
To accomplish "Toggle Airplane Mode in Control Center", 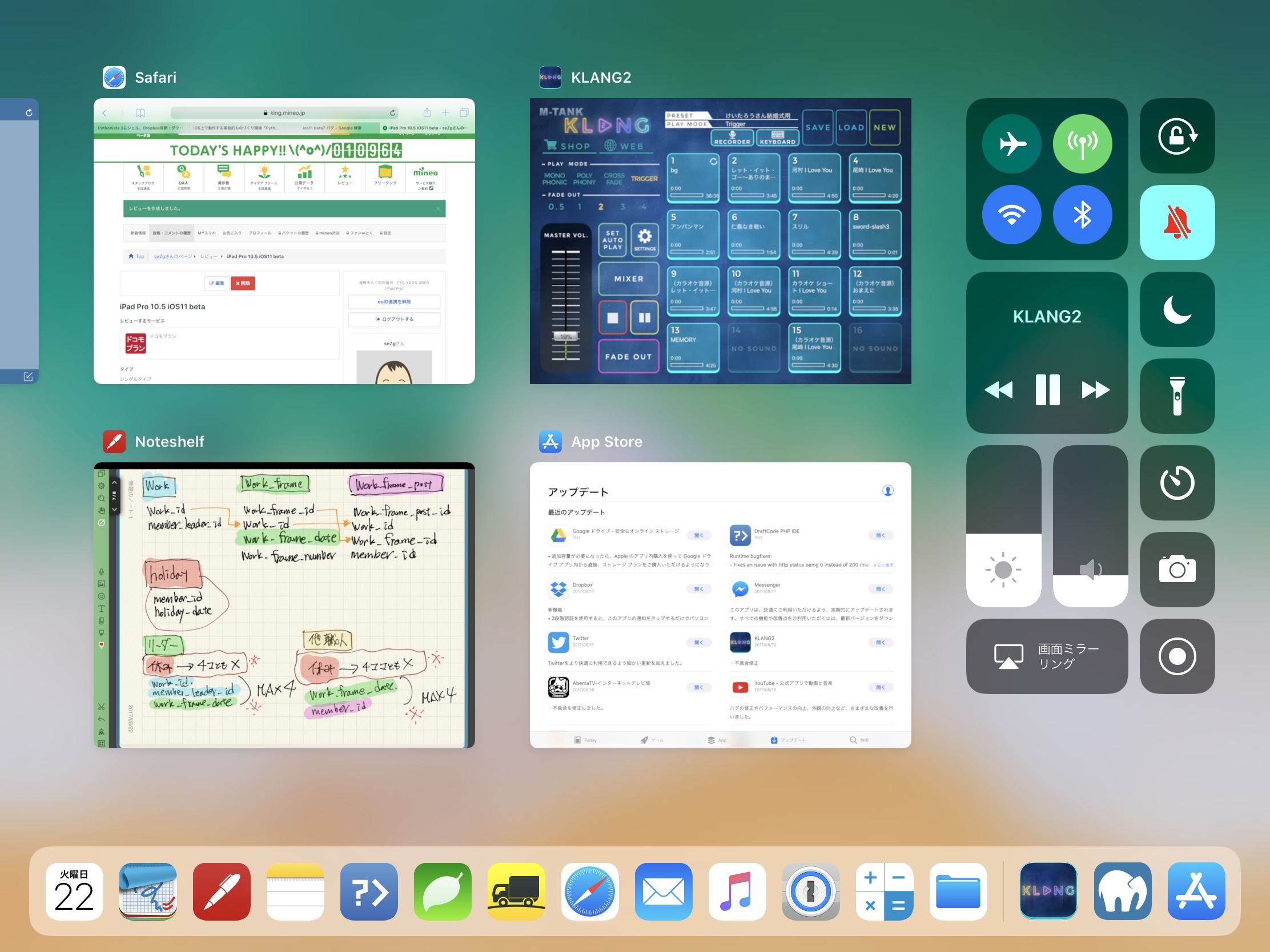I will click(x=1012, y=143).
